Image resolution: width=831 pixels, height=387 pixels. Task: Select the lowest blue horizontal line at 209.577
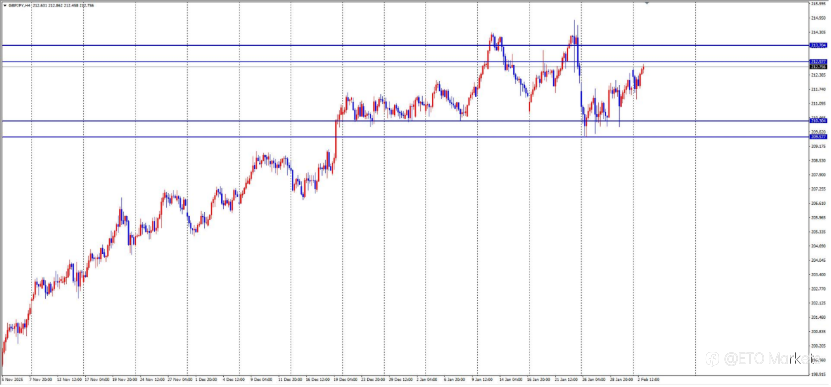point(405,137)
